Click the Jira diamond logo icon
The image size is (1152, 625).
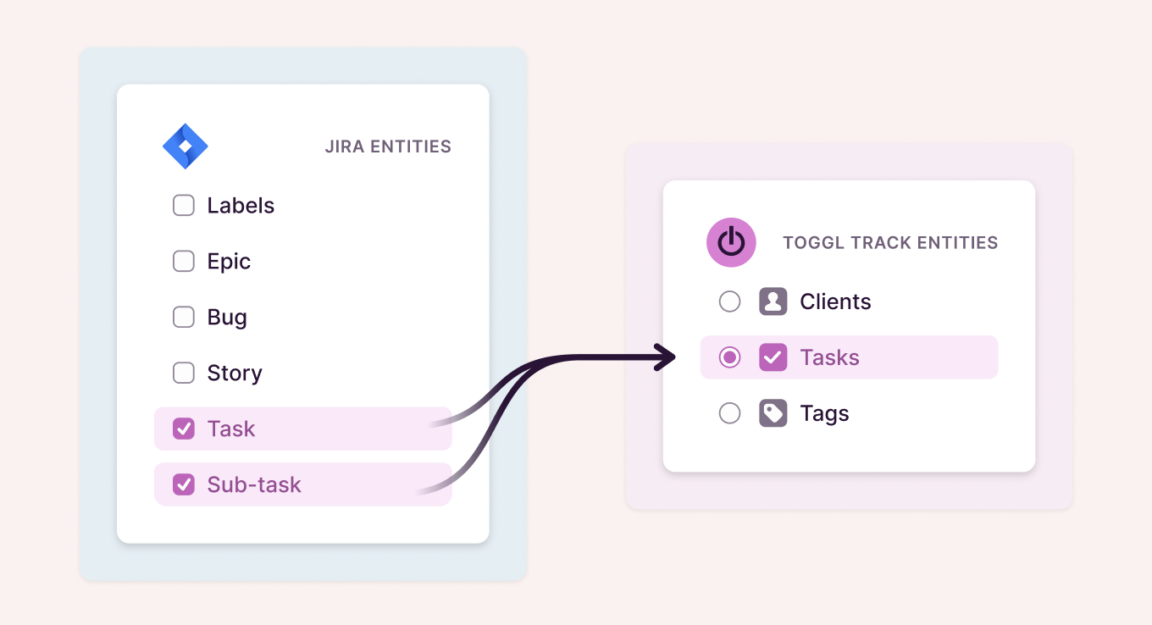point(186,145)
